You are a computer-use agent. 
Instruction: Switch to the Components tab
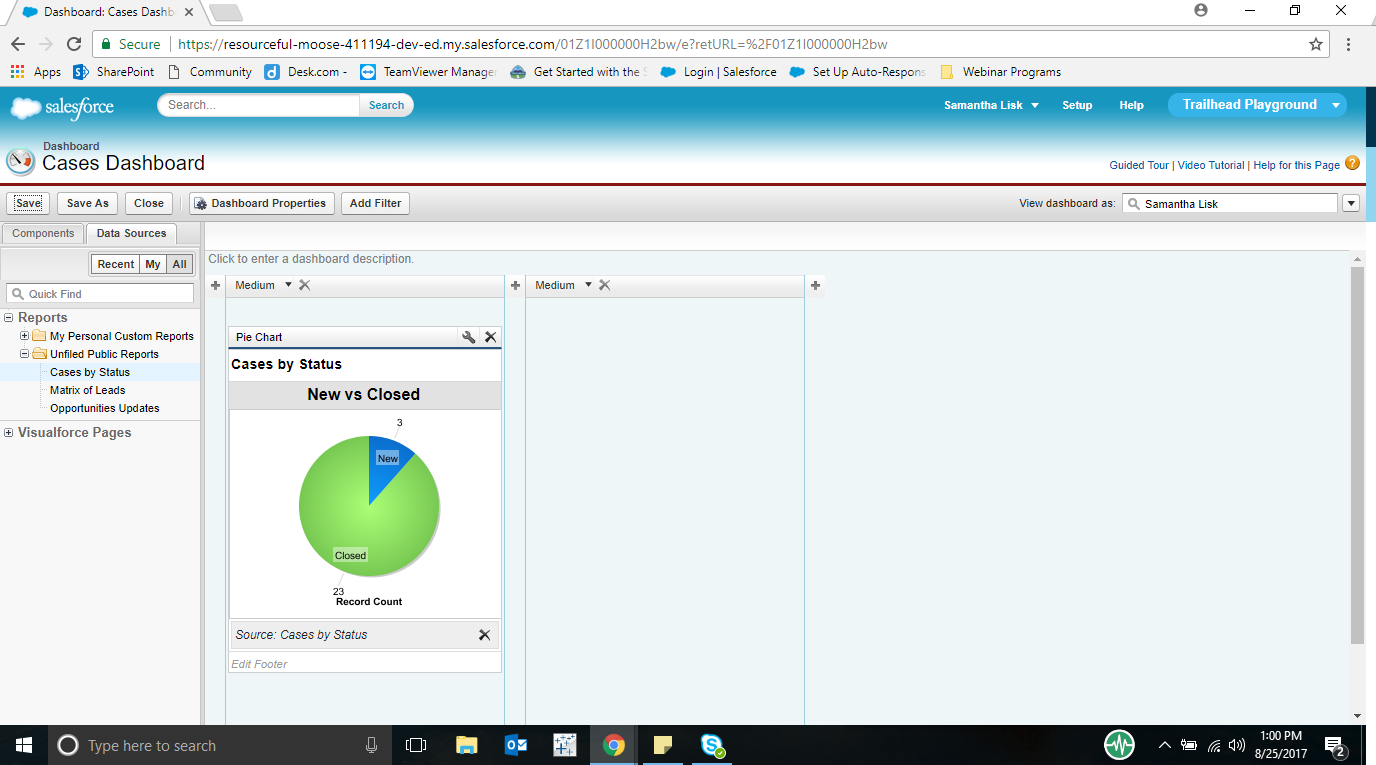(x=43, y=233)
